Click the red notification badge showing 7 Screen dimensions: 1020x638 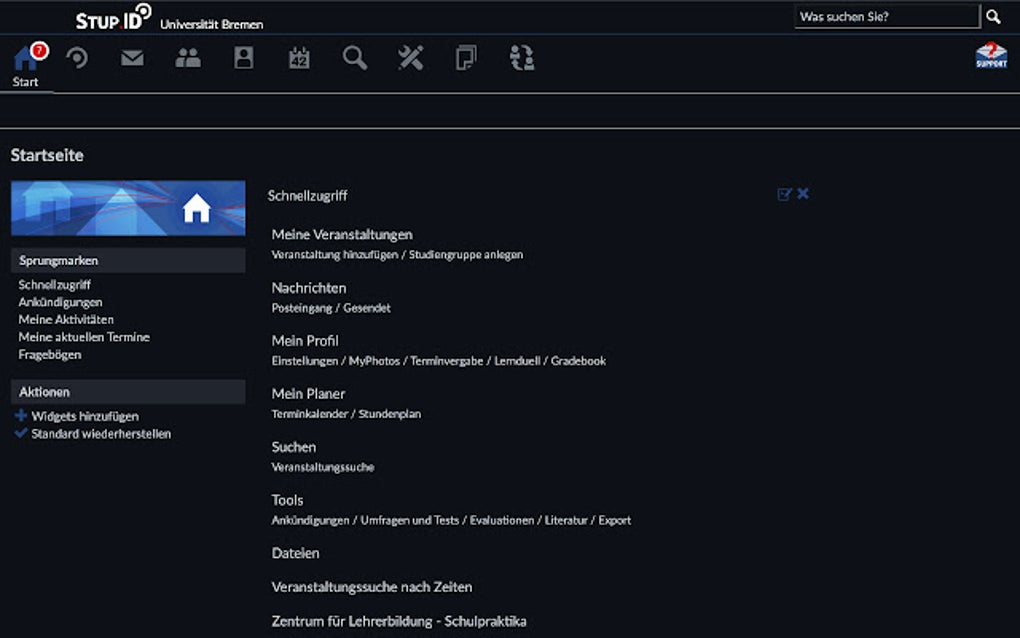pos(40,50)
